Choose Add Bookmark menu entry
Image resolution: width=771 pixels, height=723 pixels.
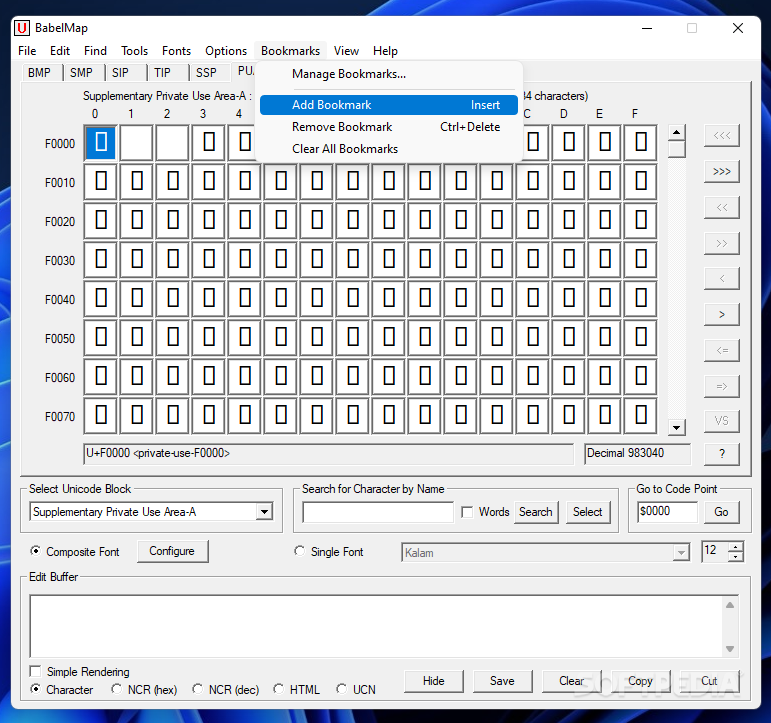388,105
